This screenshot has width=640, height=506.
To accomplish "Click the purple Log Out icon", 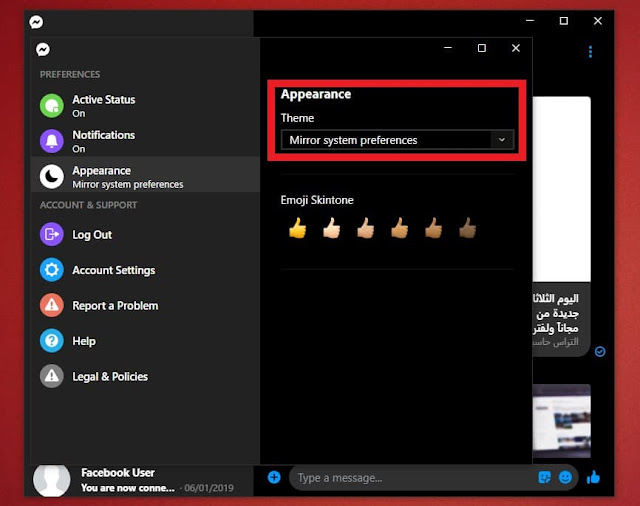I will (x=52, y=234).
